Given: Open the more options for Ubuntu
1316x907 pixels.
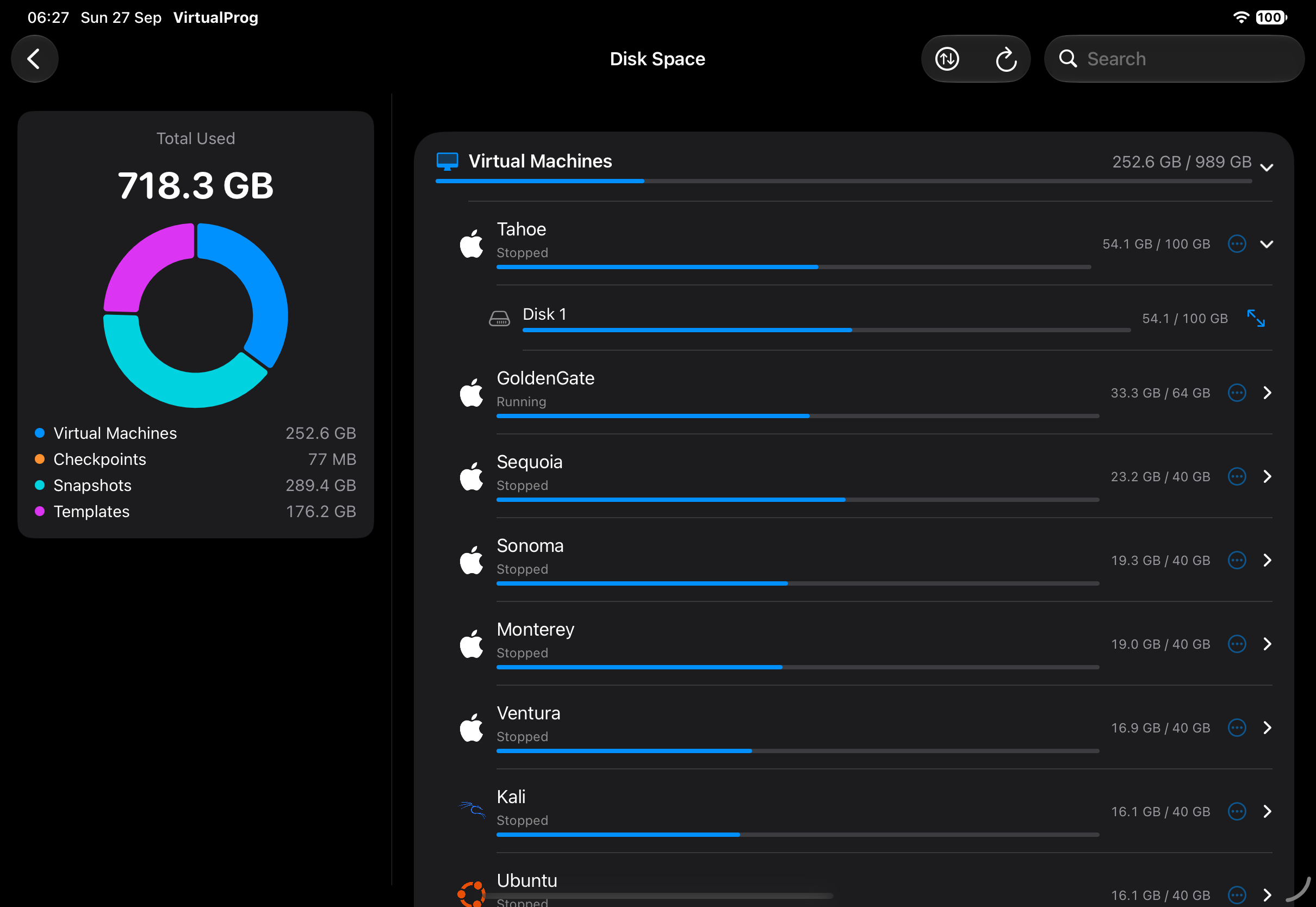Looking at the screenshot, I should [1237, 895].
